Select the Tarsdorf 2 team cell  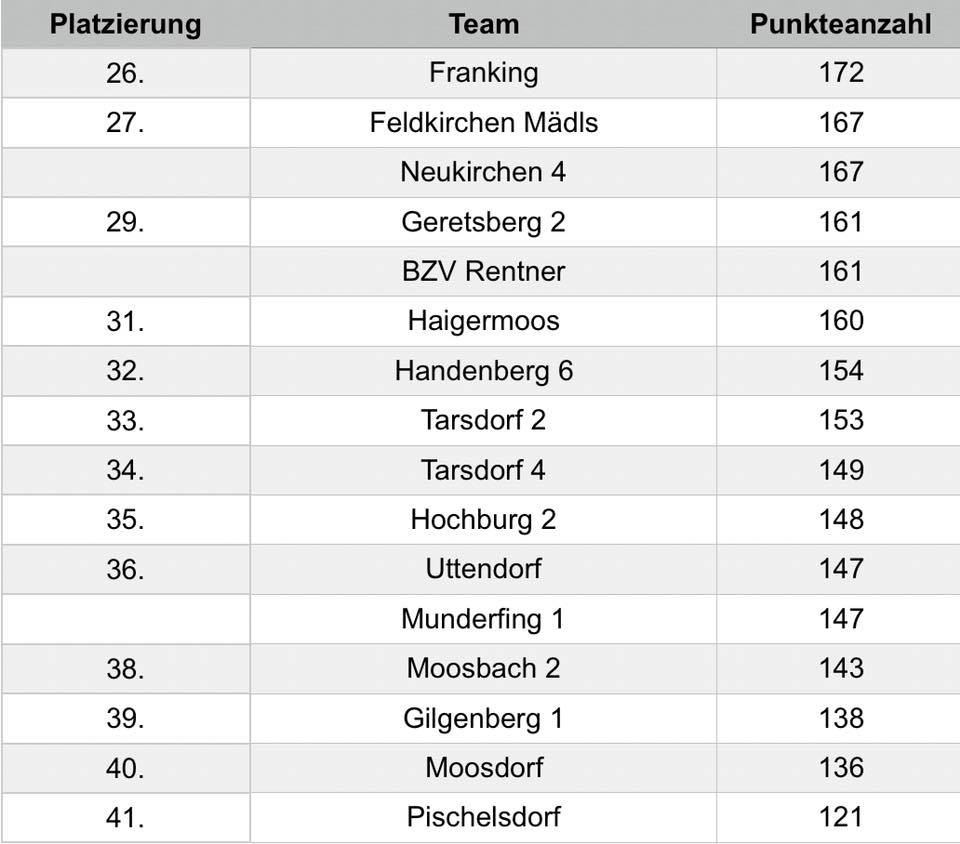pyautogui.click(x=484, y=420)
